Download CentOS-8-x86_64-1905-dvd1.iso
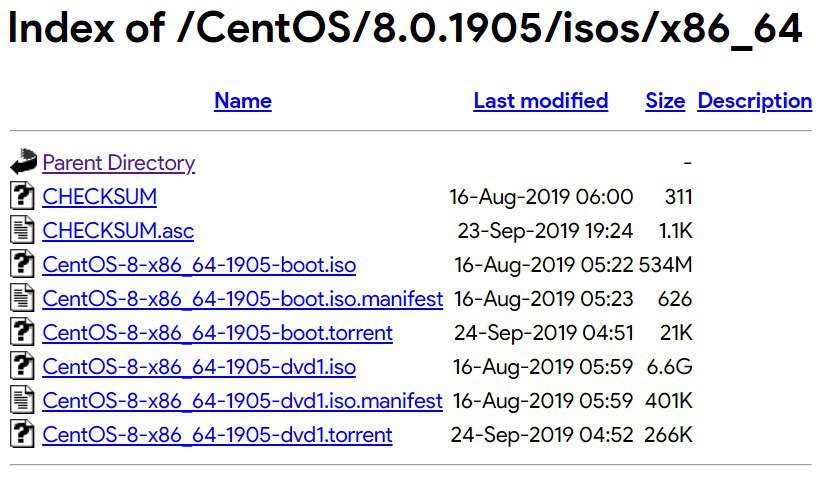The image size is (826, 480). (199, 367)
